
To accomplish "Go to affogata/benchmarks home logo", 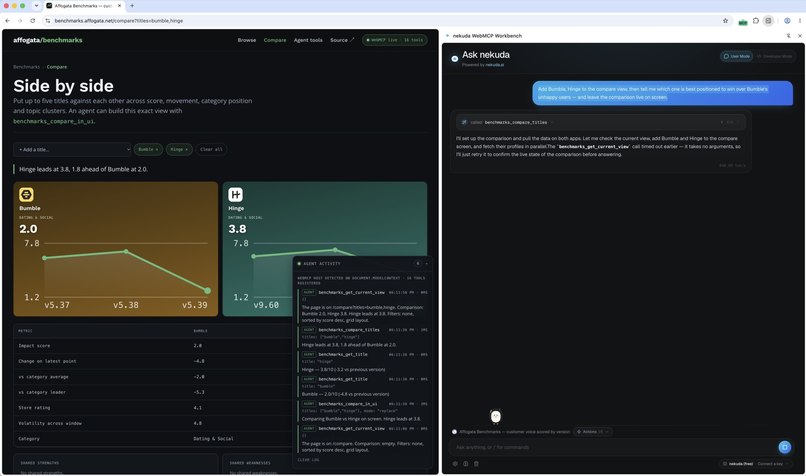I will click(x=48, y=40).
